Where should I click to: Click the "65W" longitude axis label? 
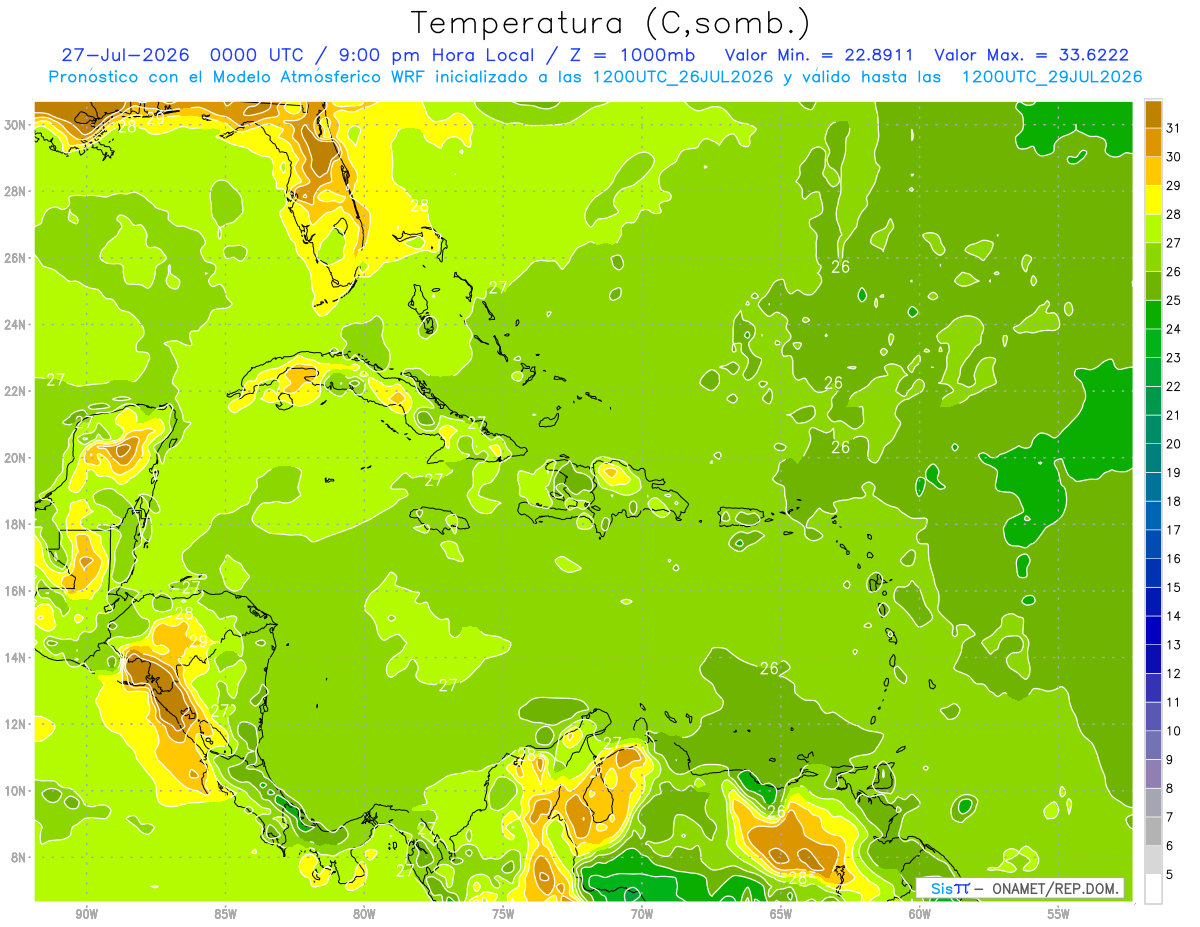pos(781,914)
